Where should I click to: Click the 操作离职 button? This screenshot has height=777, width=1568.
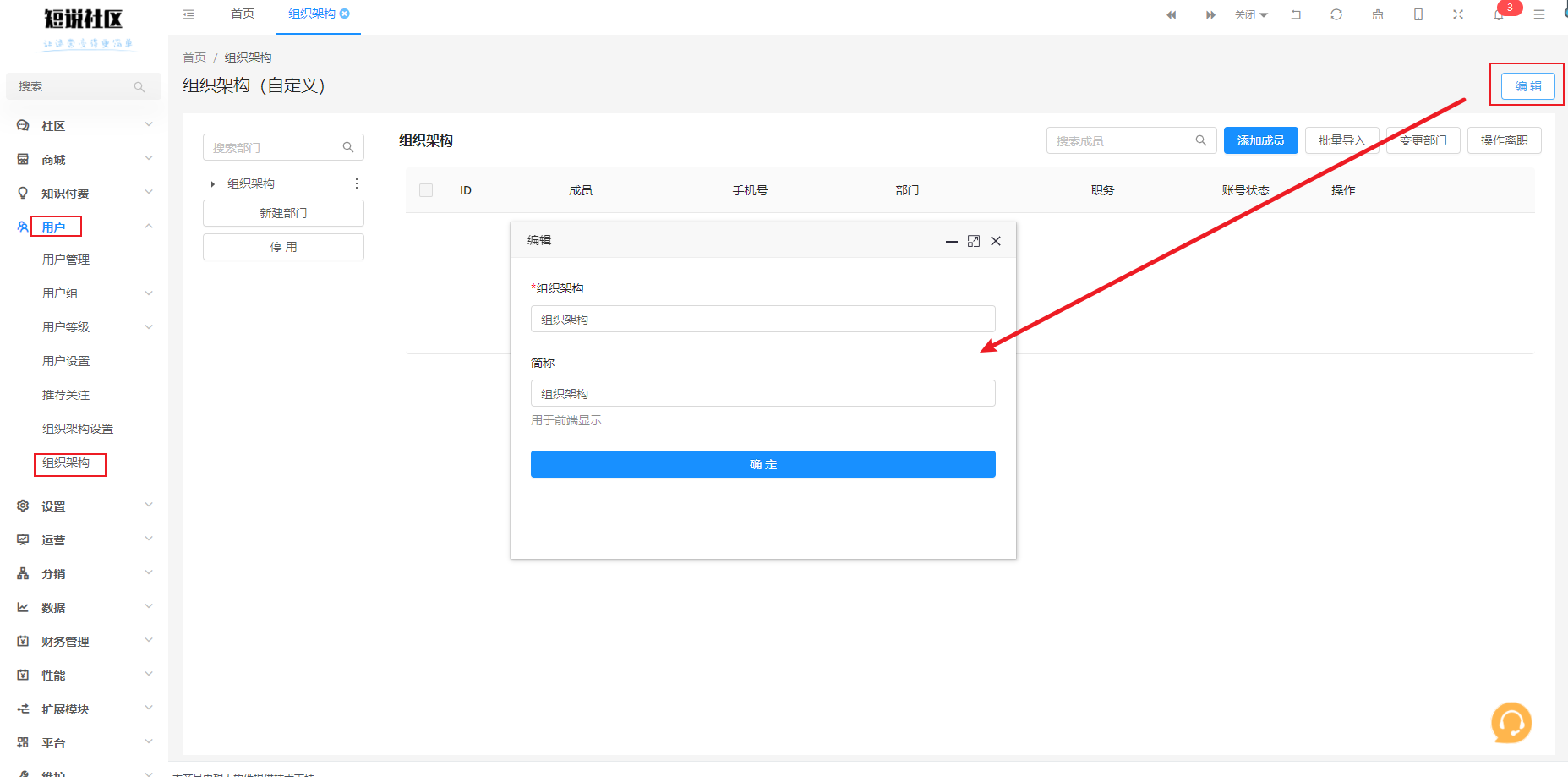point(1505,140)
